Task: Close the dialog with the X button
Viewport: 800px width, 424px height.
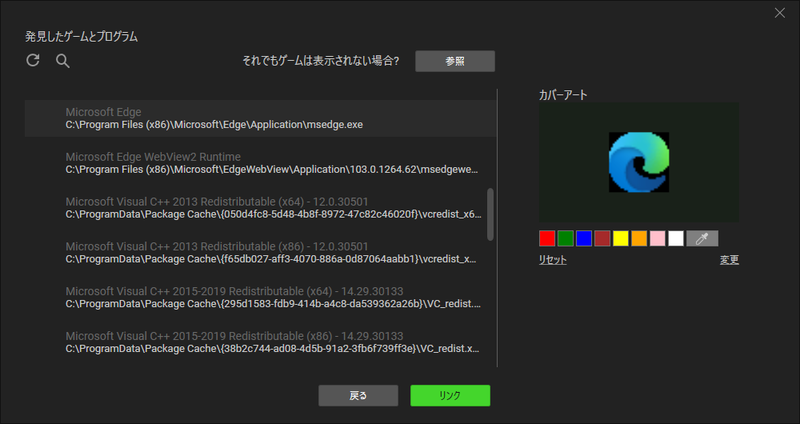Action: [780, 13]
